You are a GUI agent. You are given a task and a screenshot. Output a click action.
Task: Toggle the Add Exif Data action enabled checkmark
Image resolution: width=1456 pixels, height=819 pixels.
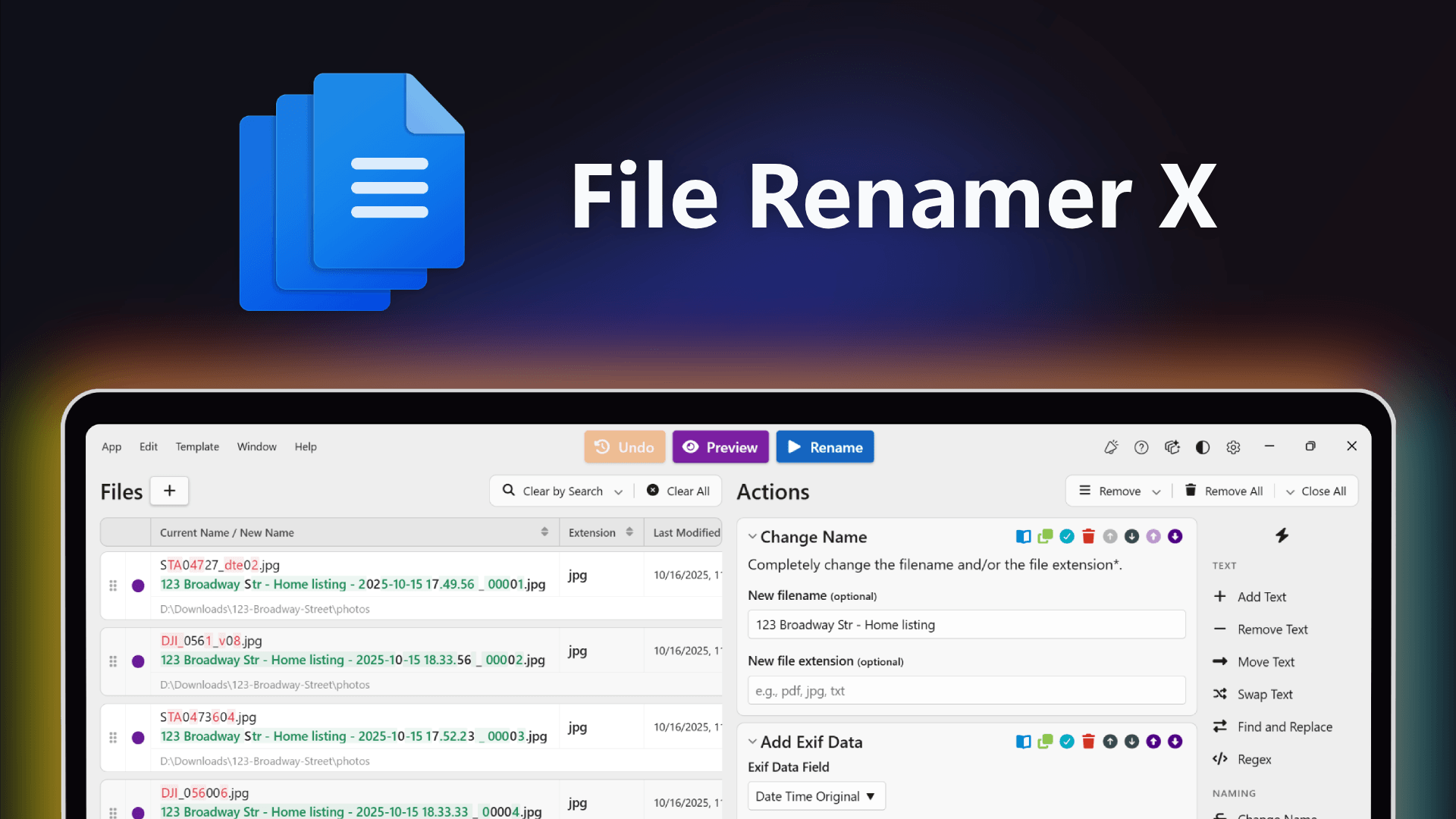tap(1067, 742)
